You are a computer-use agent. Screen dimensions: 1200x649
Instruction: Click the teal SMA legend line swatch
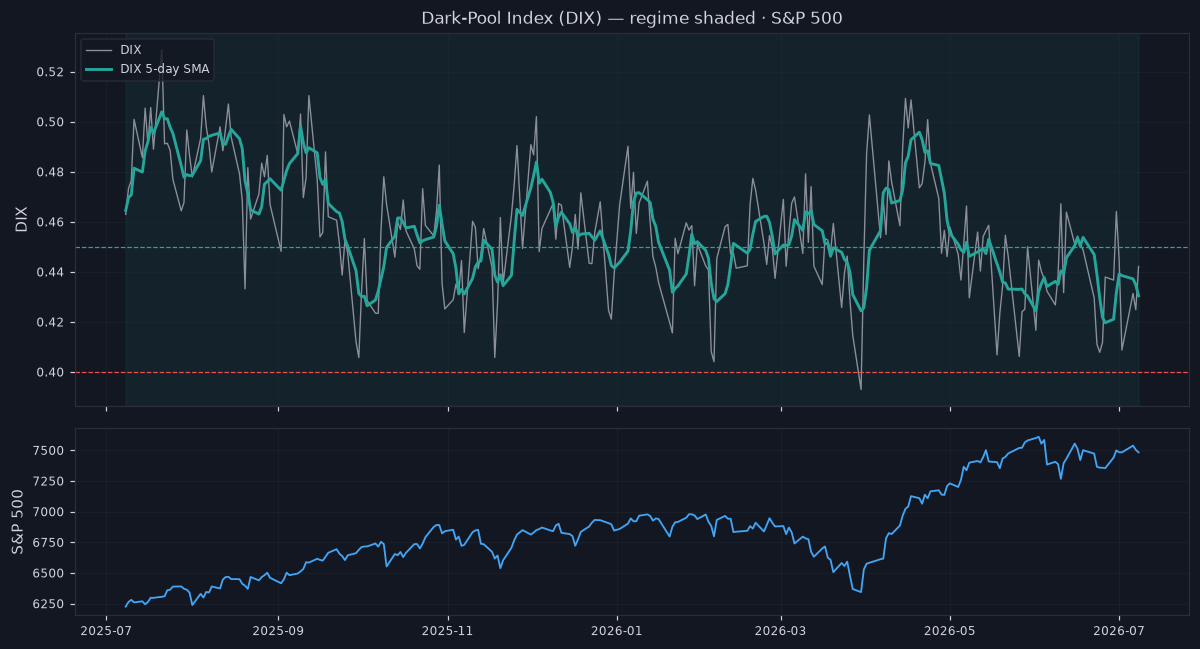coord(99,68)
